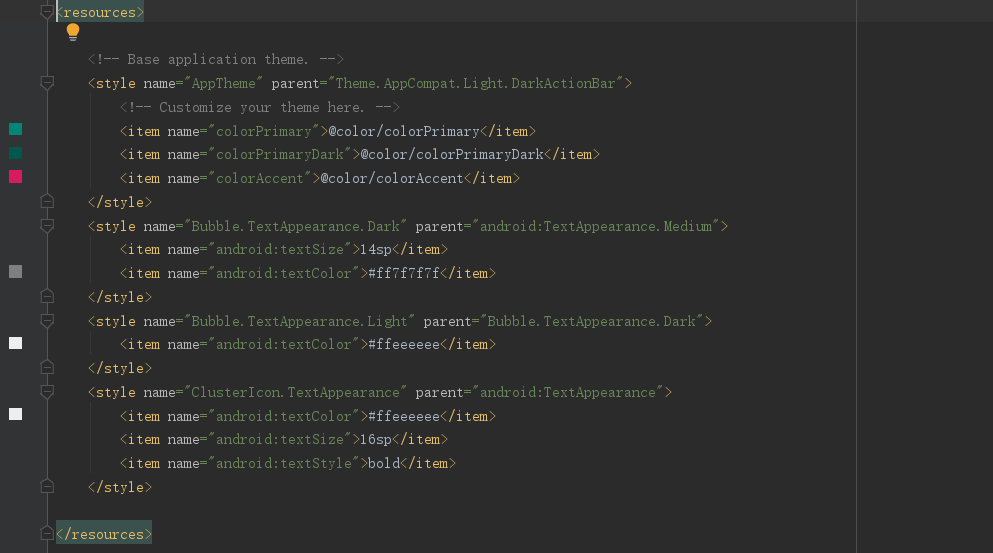The height and width of the screenshot is (553, 993).
Task: Click '@color/colorPrimaryDark' value text
Action: [452, 155]
